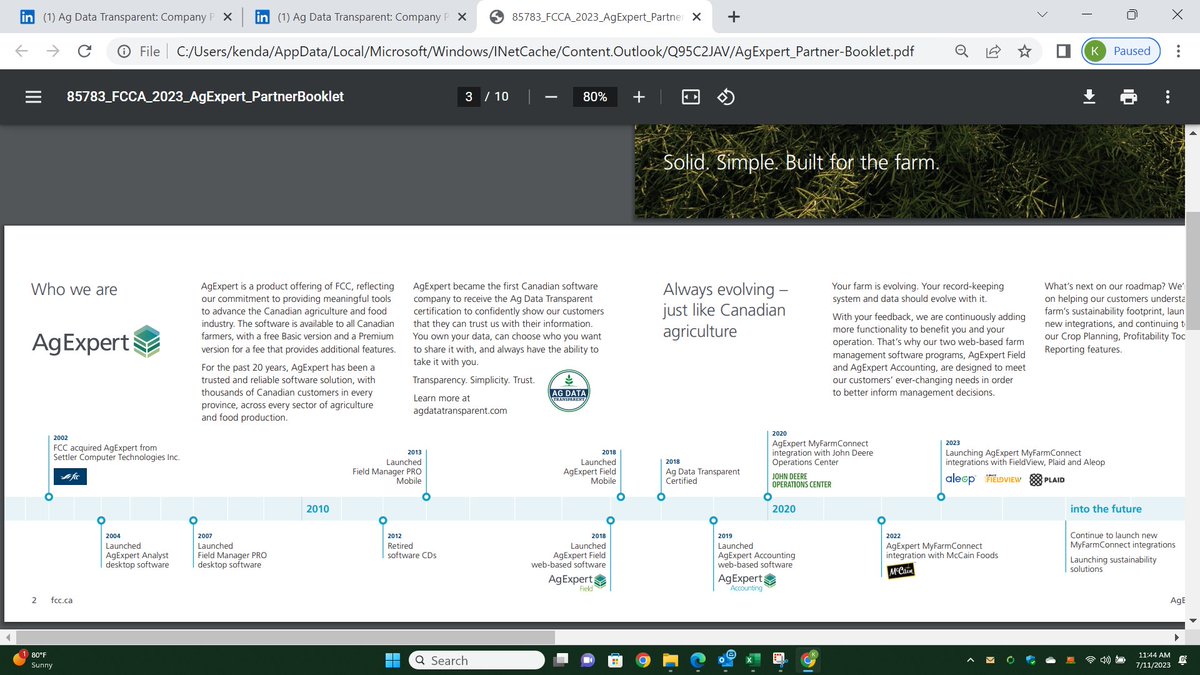Screen dimensions: 1200x675
Task: Toggle fit to page in PDF toolbar
Action: click(x=690, y=97)
